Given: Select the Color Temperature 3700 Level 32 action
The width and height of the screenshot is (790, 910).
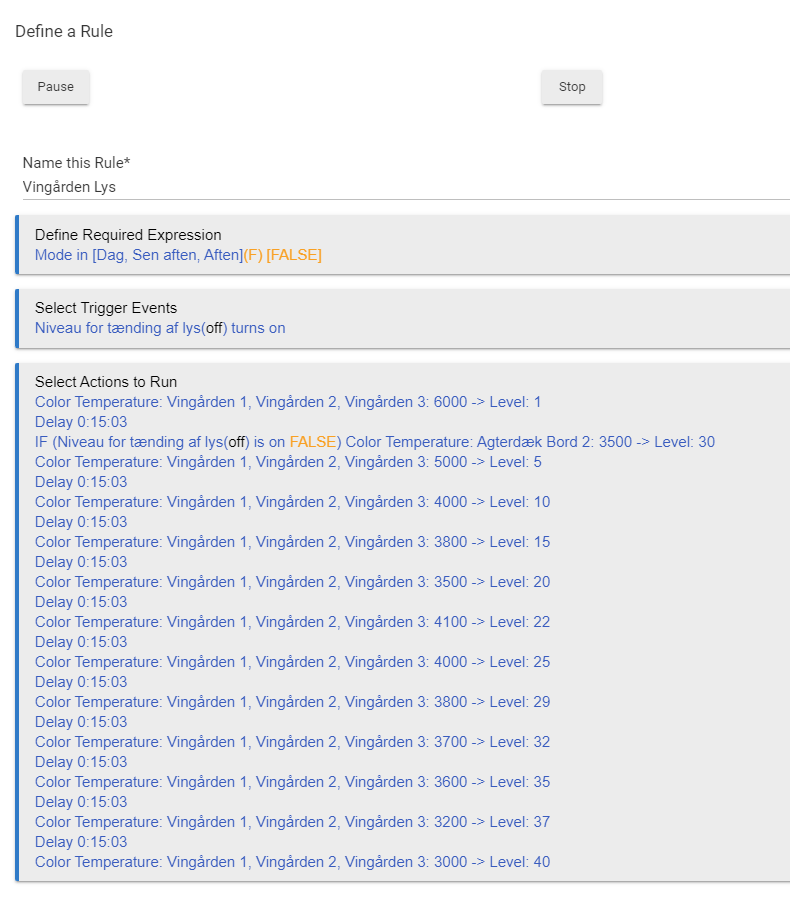Looking at the screenshot, I should coord(293,742).
